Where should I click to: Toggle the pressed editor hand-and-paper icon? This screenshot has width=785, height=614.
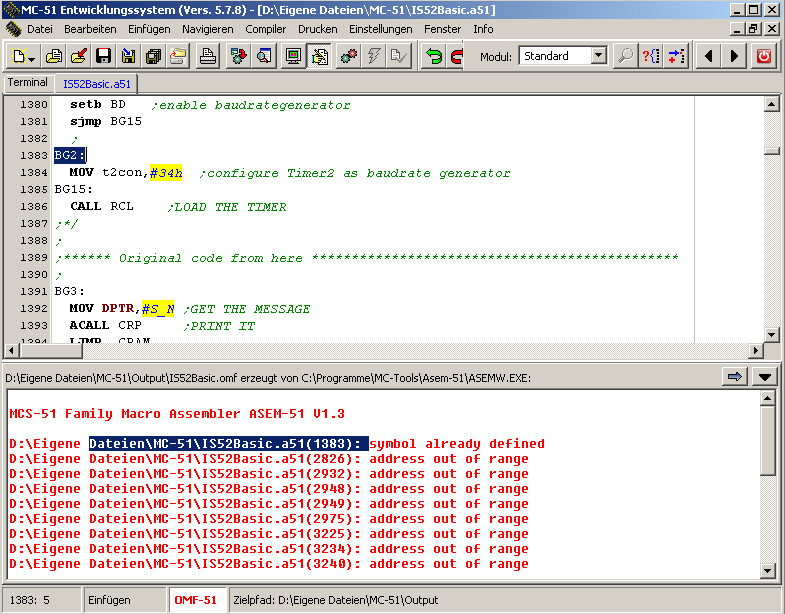click(x=319, y=56)
